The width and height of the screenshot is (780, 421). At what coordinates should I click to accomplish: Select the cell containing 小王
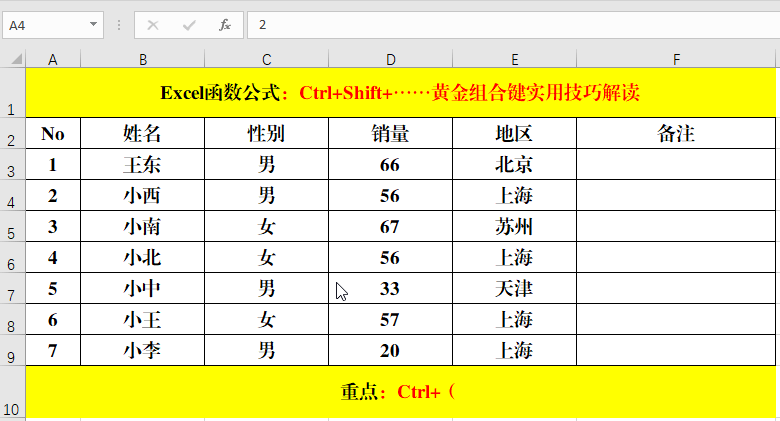pos(142,319)
